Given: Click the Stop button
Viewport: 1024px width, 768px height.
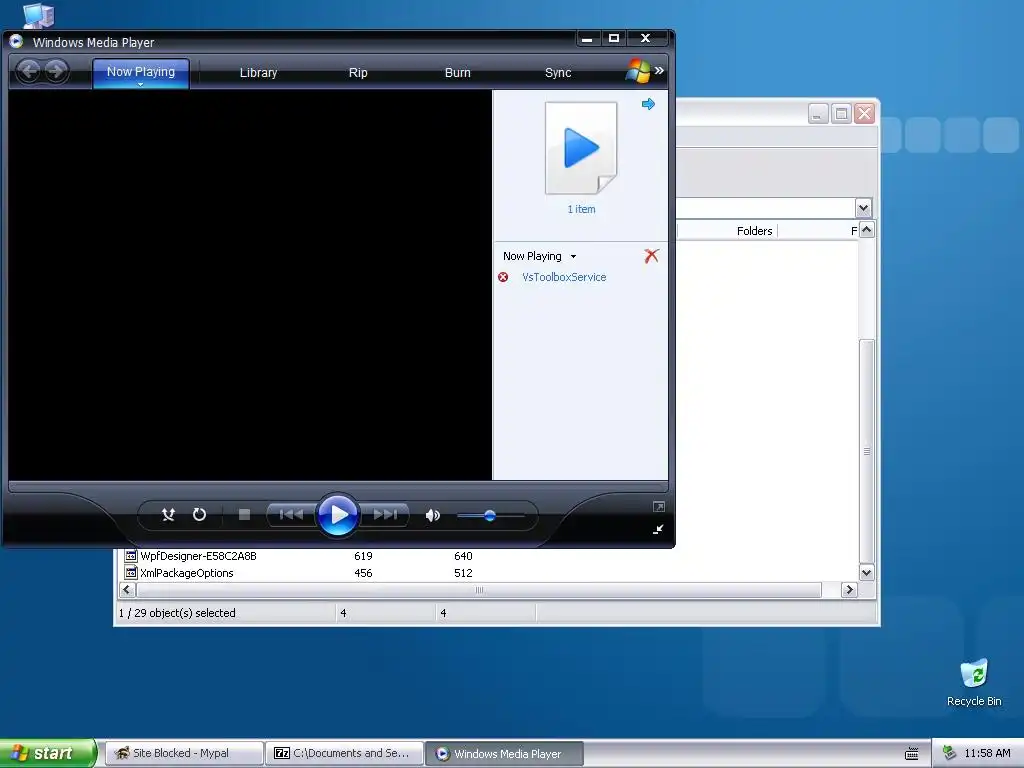Looking at the screenshot, I should tap(244, 515).
